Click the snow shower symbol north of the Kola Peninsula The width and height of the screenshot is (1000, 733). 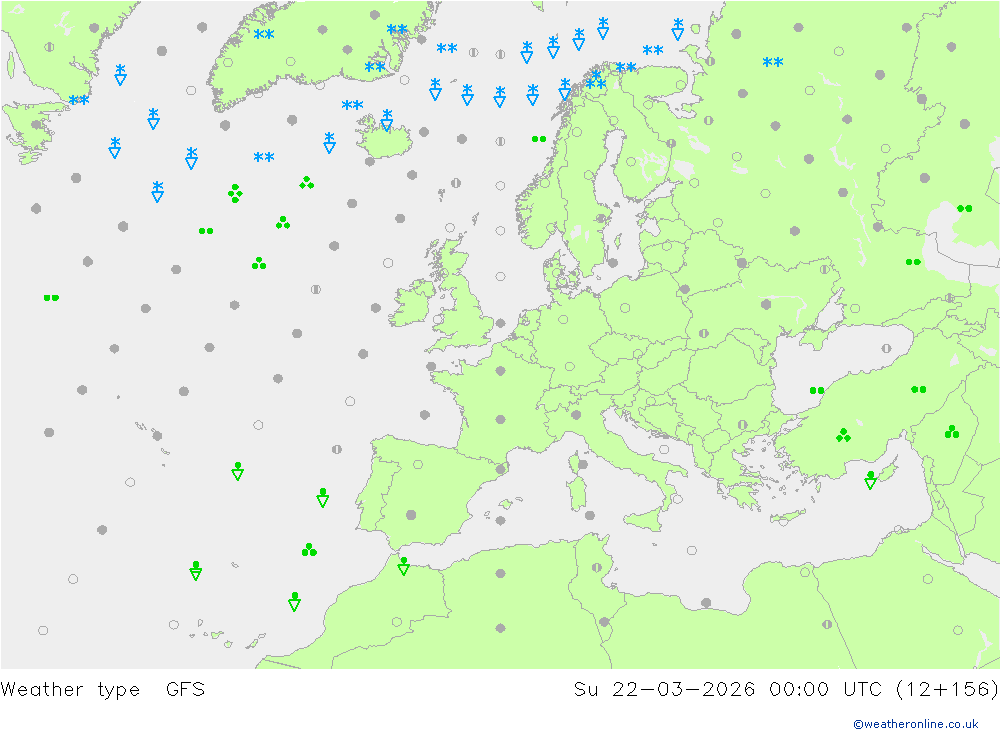[x=677, y=29]
